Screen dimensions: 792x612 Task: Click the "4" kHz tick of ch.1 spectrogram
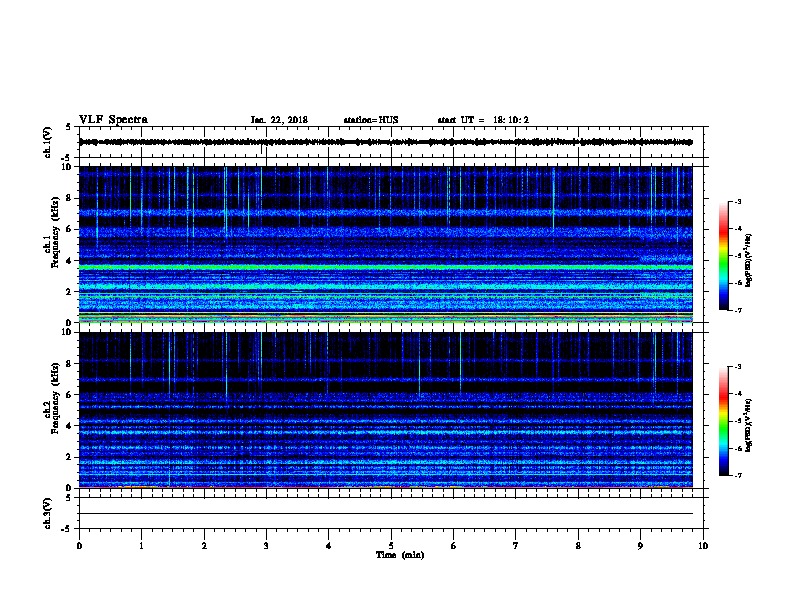[x=69, y=261]
